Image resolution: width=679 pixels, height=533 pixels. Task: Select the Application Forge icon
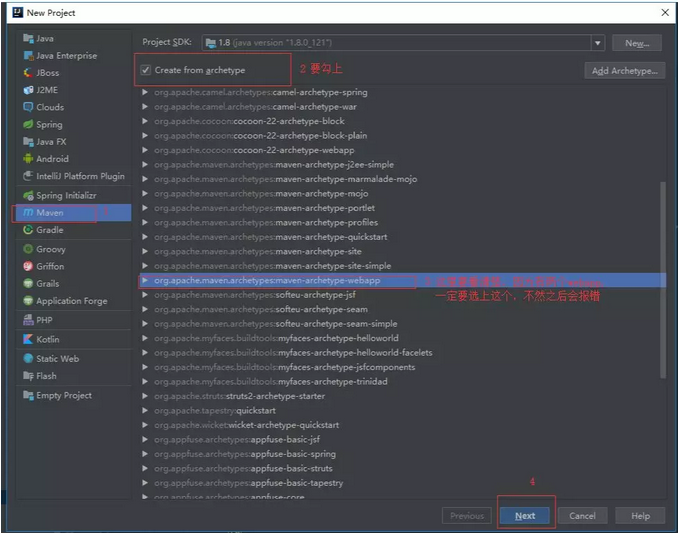(28, 301)
